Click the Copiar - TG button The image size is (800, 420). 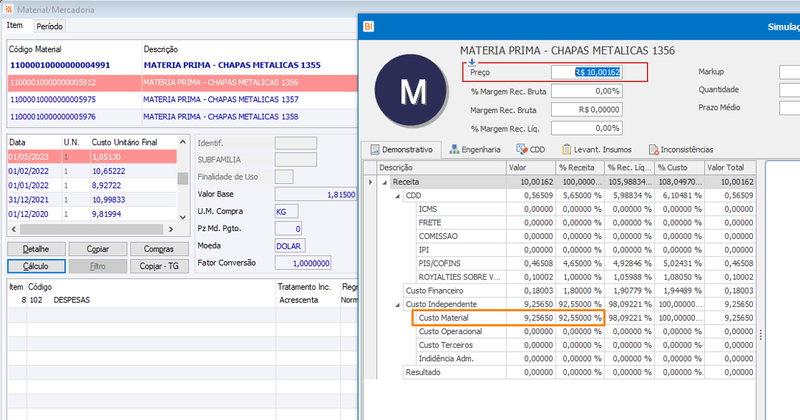[159, 266]
